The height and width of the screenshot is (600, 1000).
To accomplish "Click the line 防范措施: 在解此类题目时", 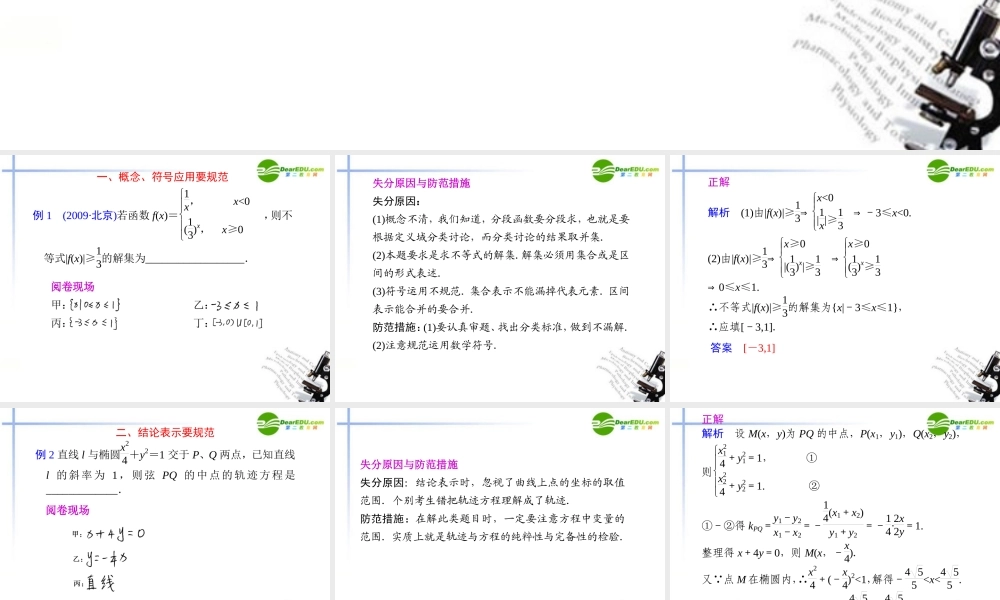I will click(x=492, y=518).
